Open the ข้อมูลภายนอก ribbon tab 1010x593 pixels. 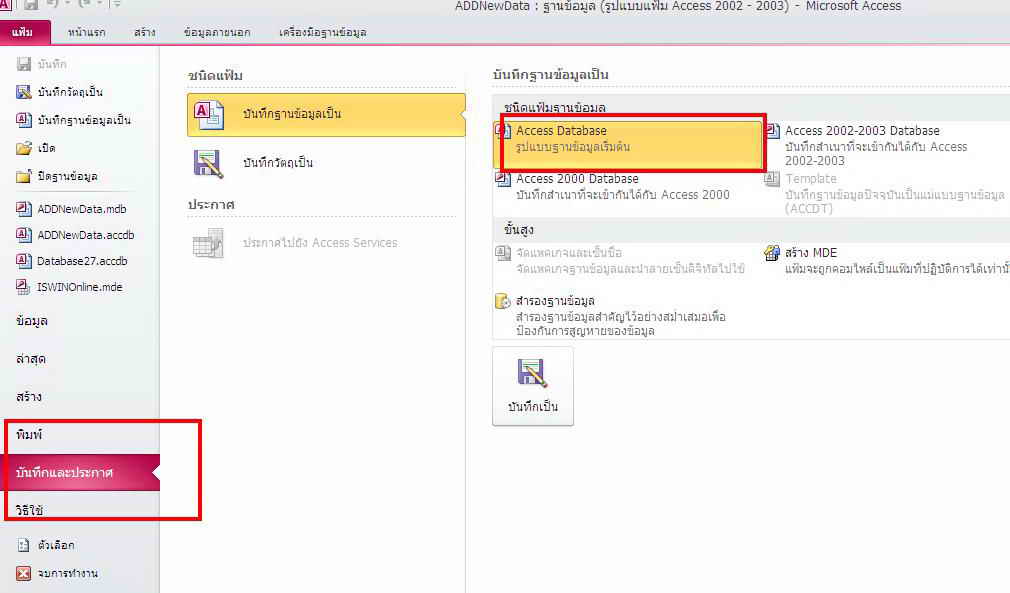tap(217, 32)
